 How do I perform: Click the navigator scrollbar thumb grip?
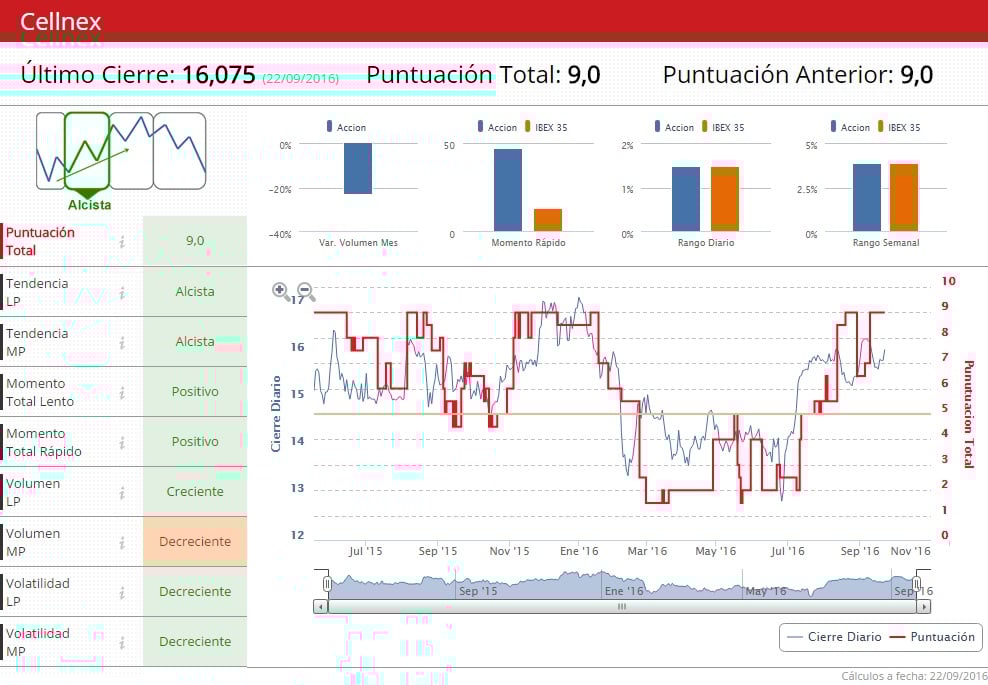[x=622, y=606]
